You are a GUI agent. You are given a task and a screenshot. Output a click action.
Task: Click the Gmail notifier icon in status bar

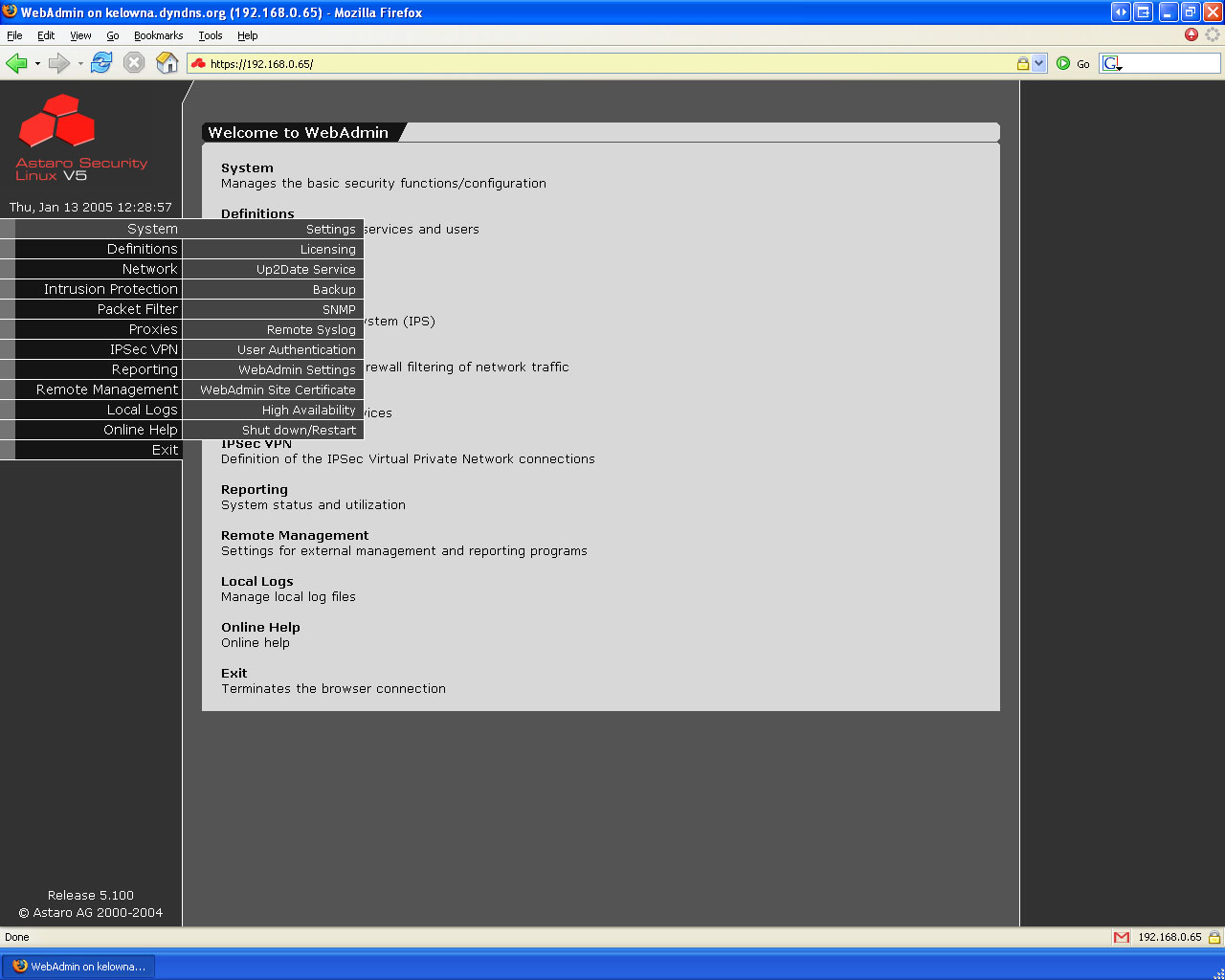[1121, 937]
